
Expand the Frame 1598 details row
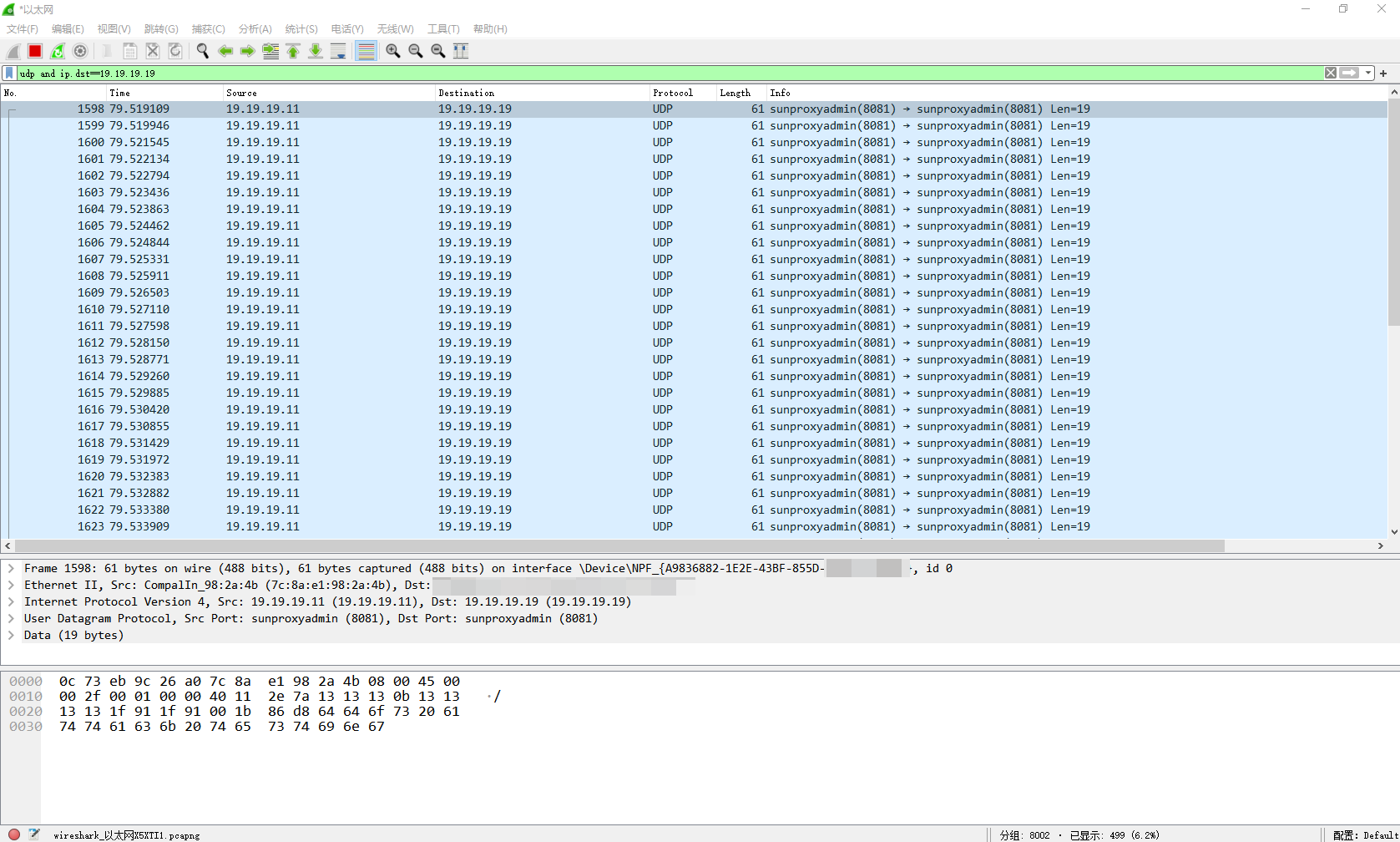pyautogui.click(x=11, y=568)
